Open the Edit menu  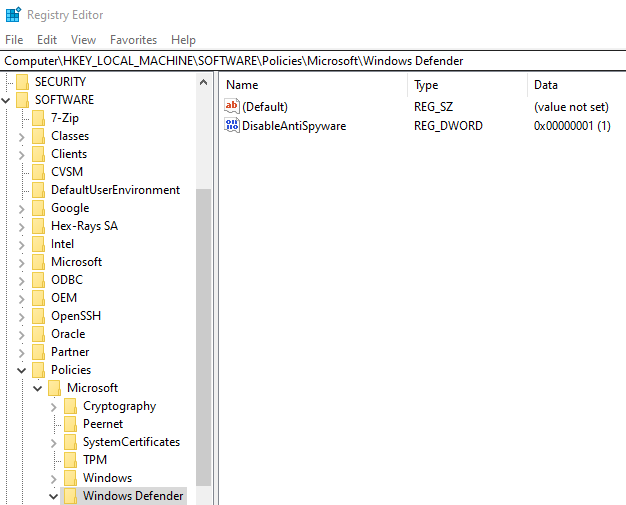pyautogui.click(x=47, y=40)
